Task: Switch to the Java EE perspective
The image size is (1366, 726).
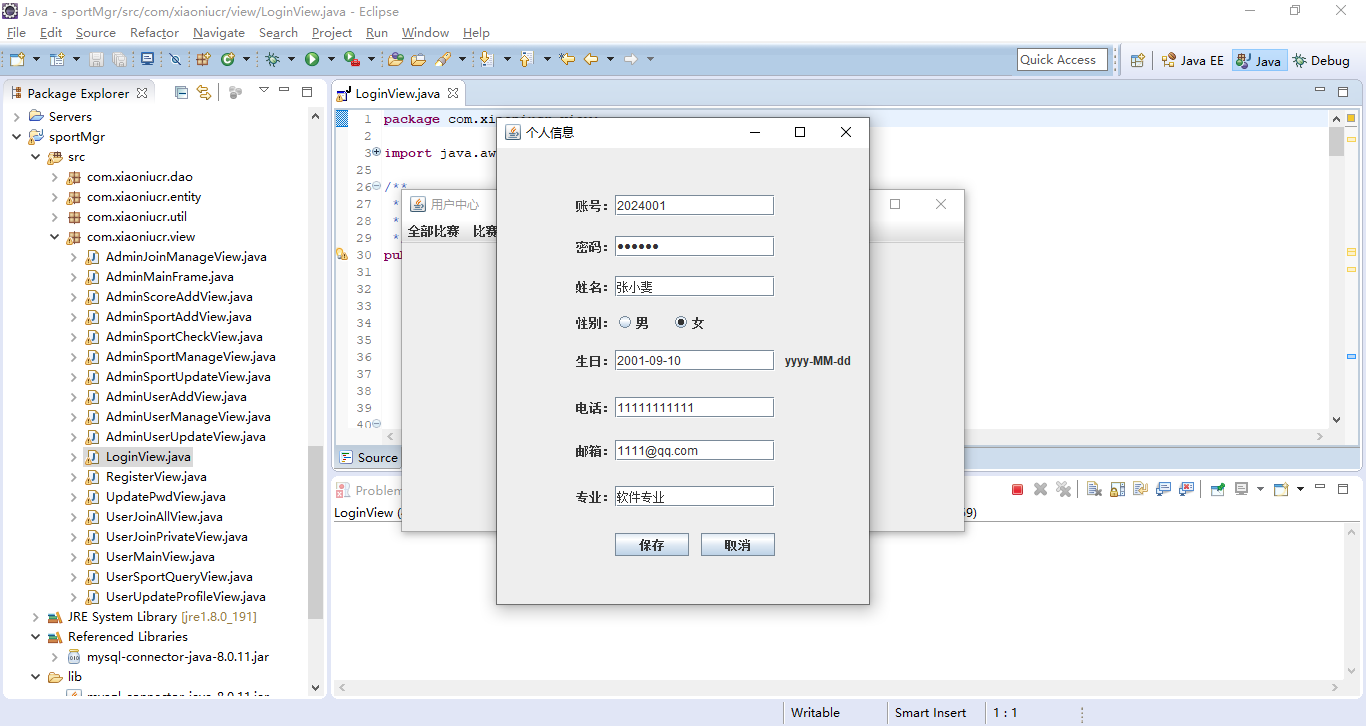Action: (1192, 61)
